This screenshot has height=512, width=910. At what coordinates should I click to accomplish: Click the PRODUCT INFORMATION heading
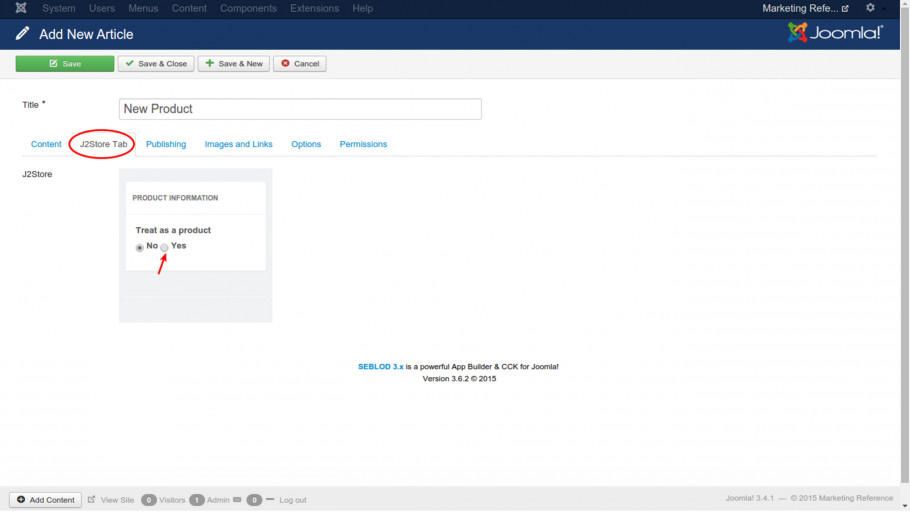[175, 198]
